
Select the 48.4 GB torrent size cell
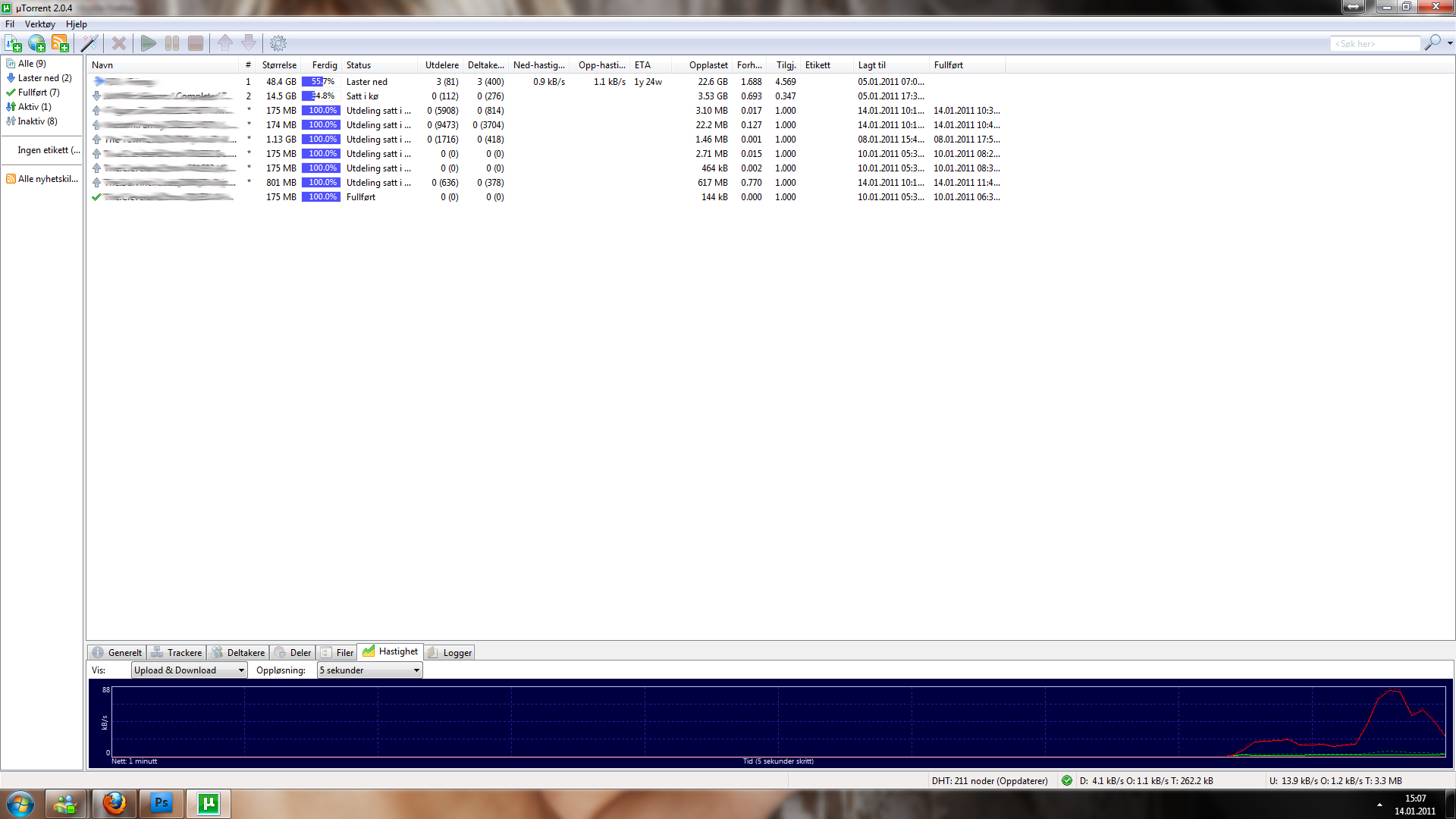(281, 82)
